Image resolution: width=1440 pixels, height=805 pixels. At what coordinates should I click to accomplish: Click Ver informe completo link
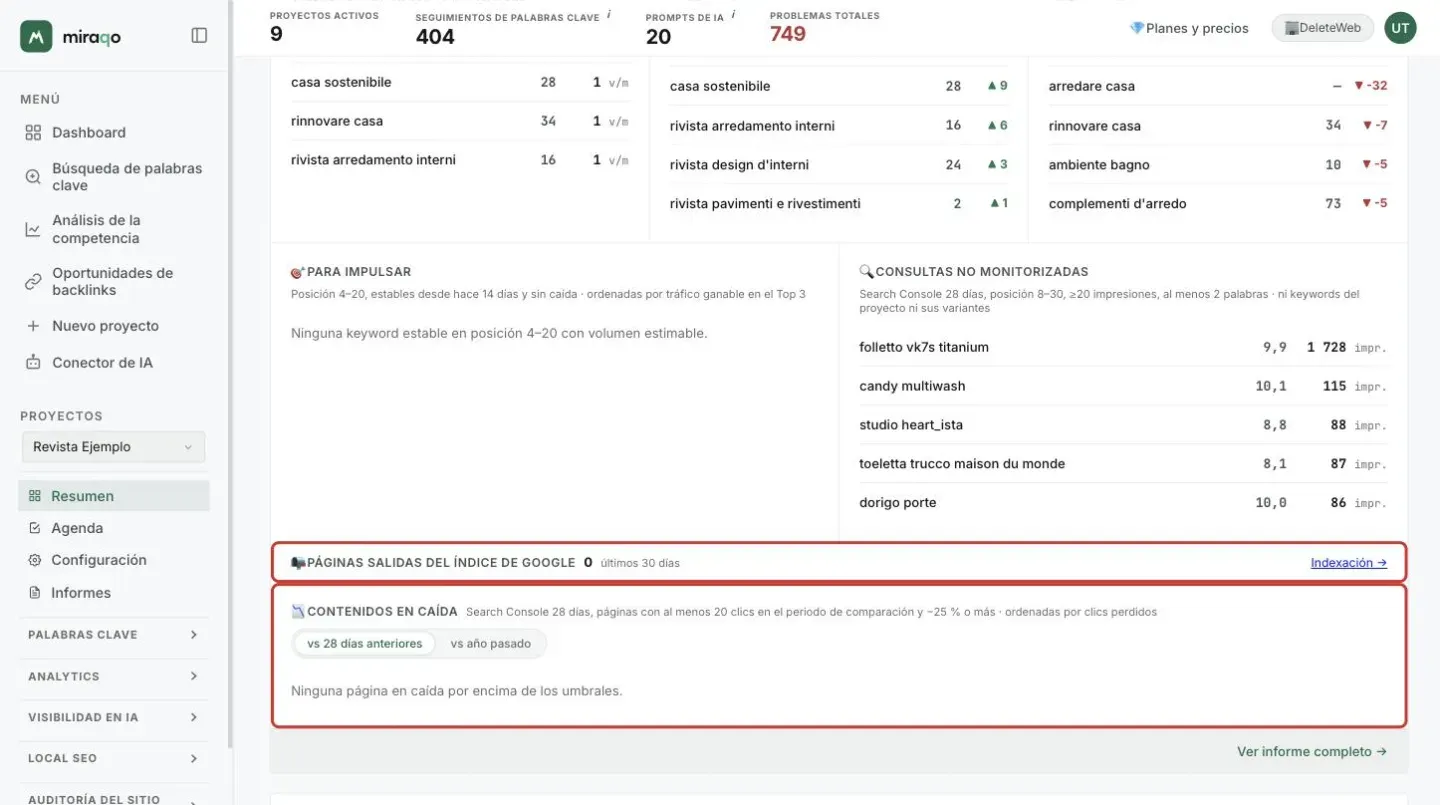point(1312,752)
